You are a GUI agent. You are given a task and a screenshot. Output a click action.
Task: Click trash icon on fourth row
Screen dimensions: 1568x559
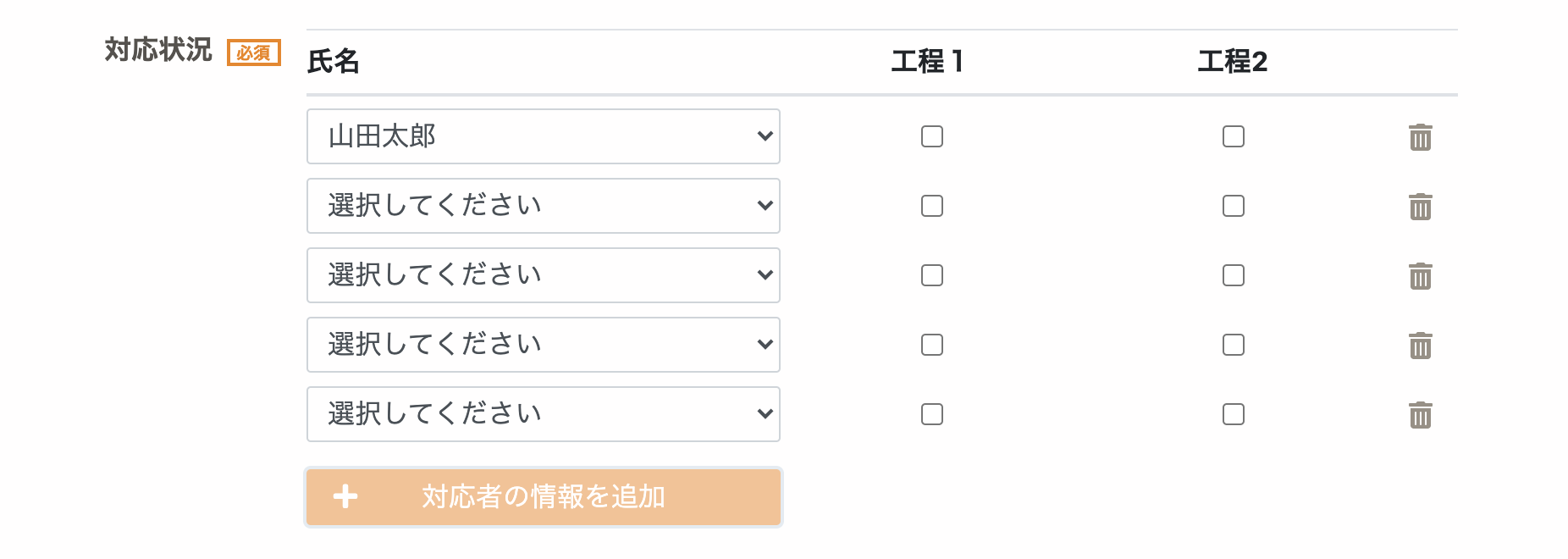point(1420,346)
